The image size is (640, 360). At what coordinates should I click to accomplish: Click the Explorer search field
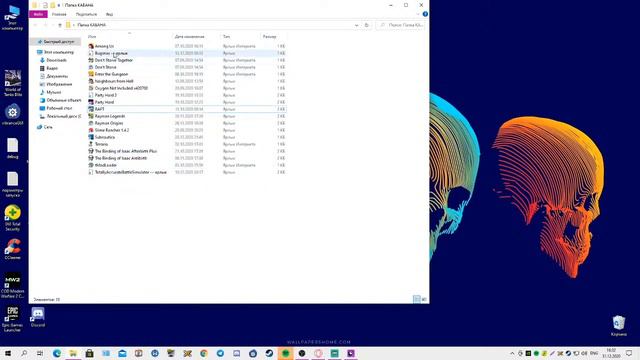point(401,25)
